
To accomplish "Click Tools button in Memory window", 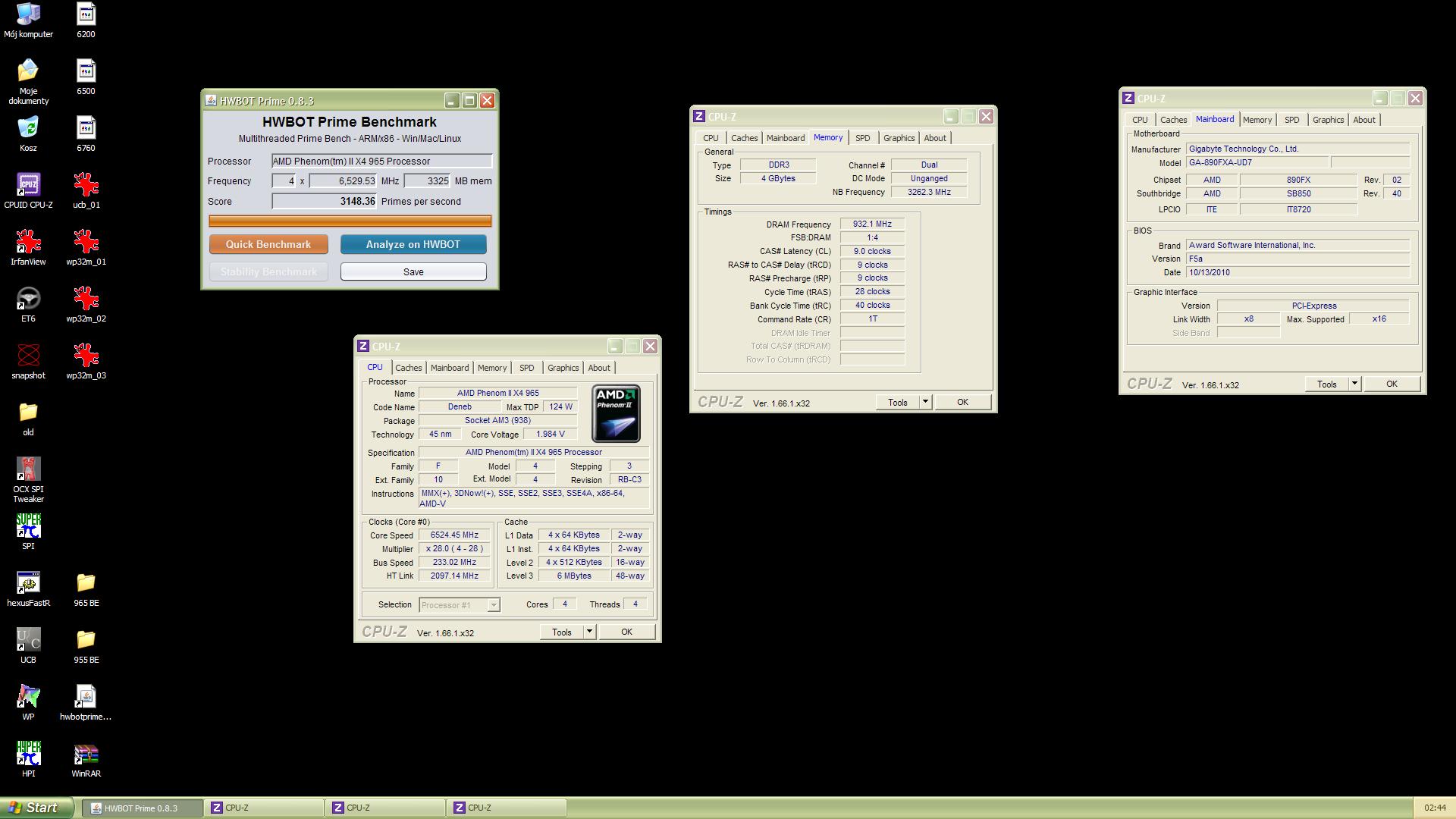I will point(898,402).
